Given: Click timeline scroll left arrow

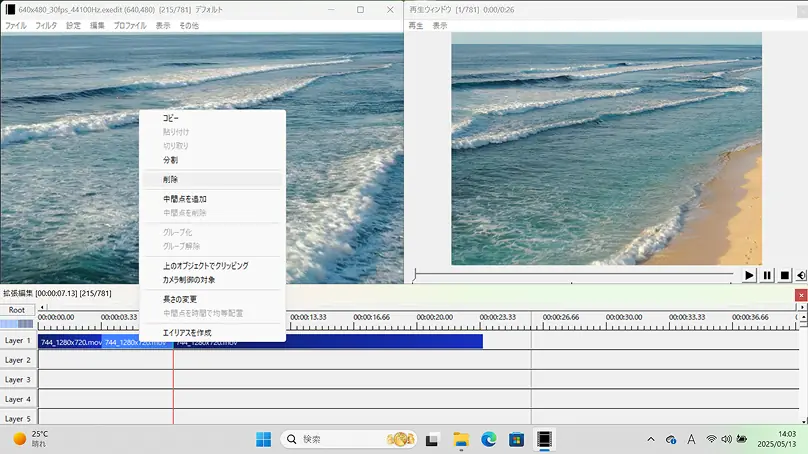Looking at the screenshot, I should point(42,307).
